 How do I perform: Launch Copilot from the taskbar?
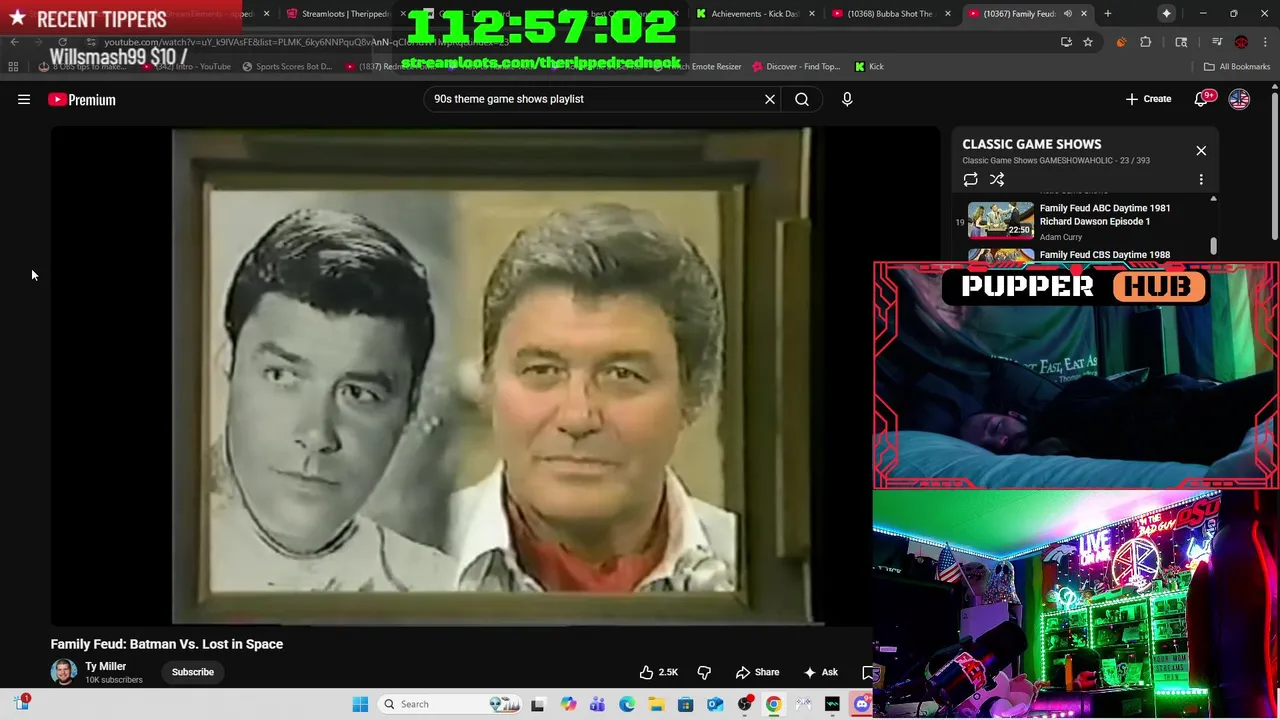568,704
